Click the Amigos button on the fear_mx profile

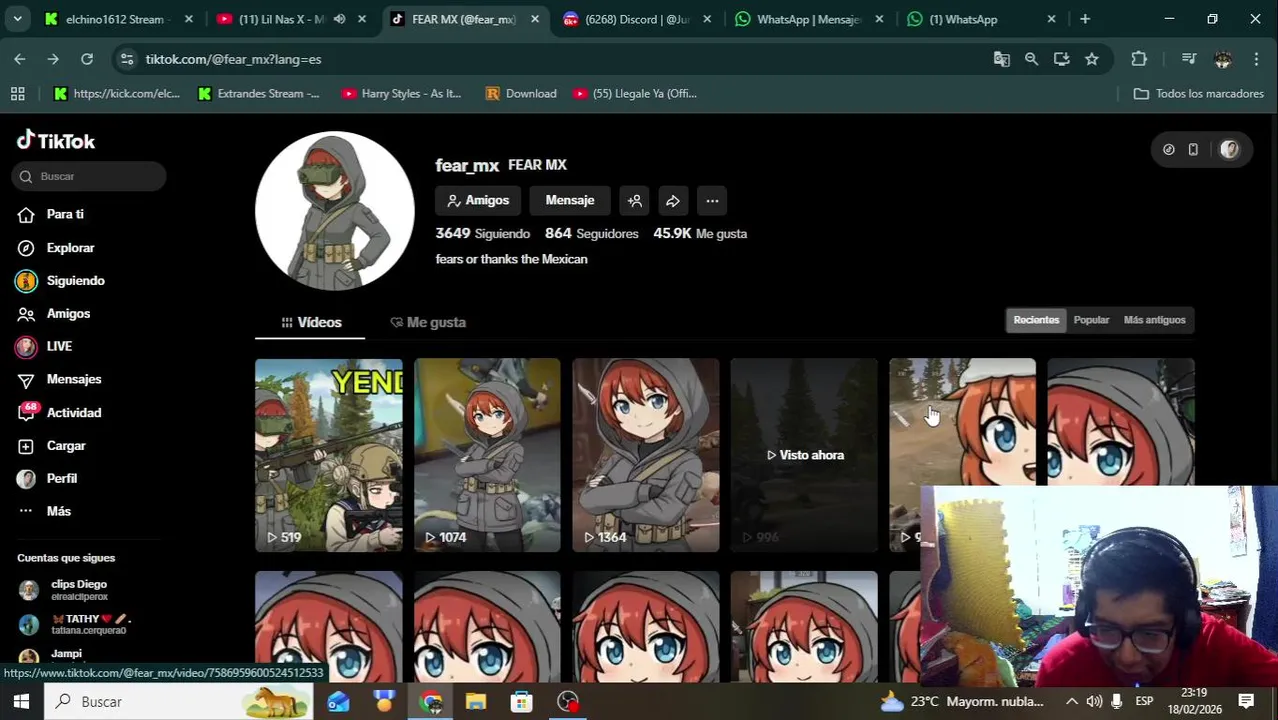[478, 200]
